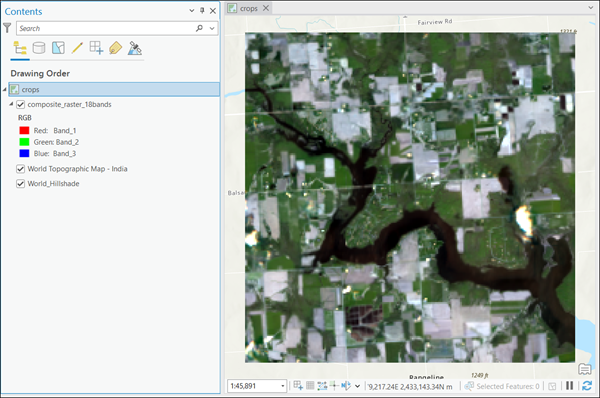
Task: Collapse composite_raster_18bands layer legend
Action: click(11, 104)
